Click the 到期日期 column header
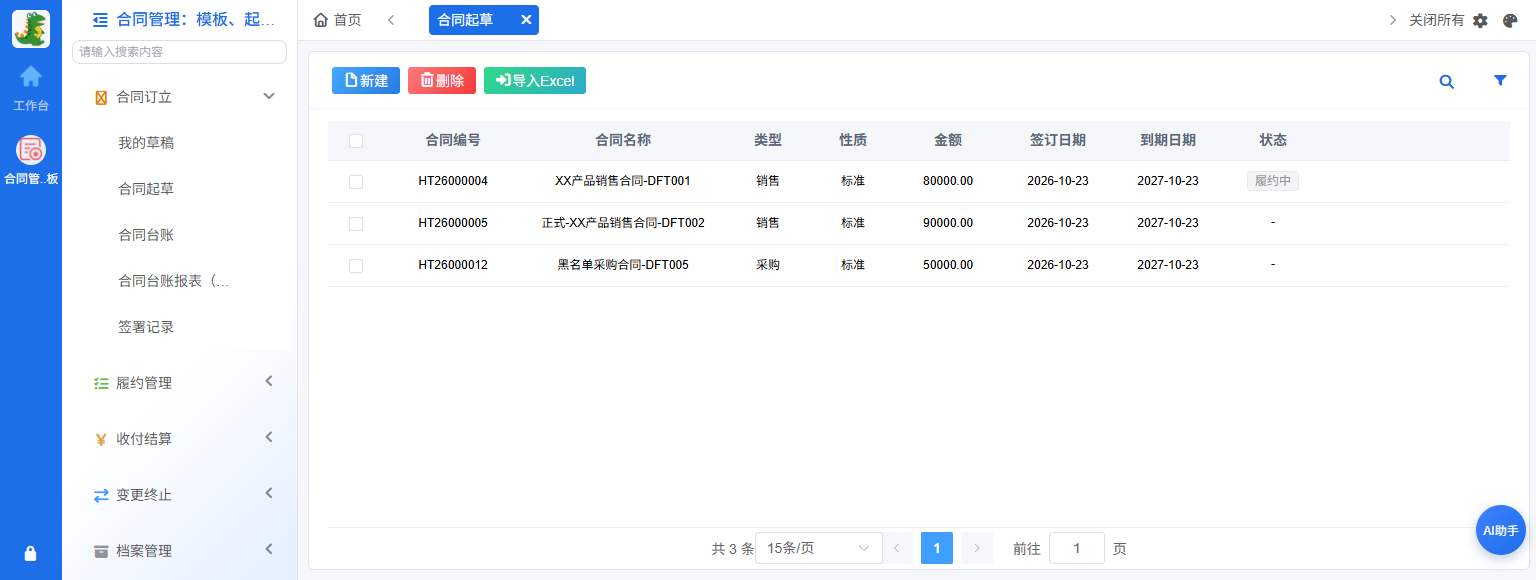The width and height of the screenshot is (1536, 580). pyautogui.click(x=1168, y=140)
